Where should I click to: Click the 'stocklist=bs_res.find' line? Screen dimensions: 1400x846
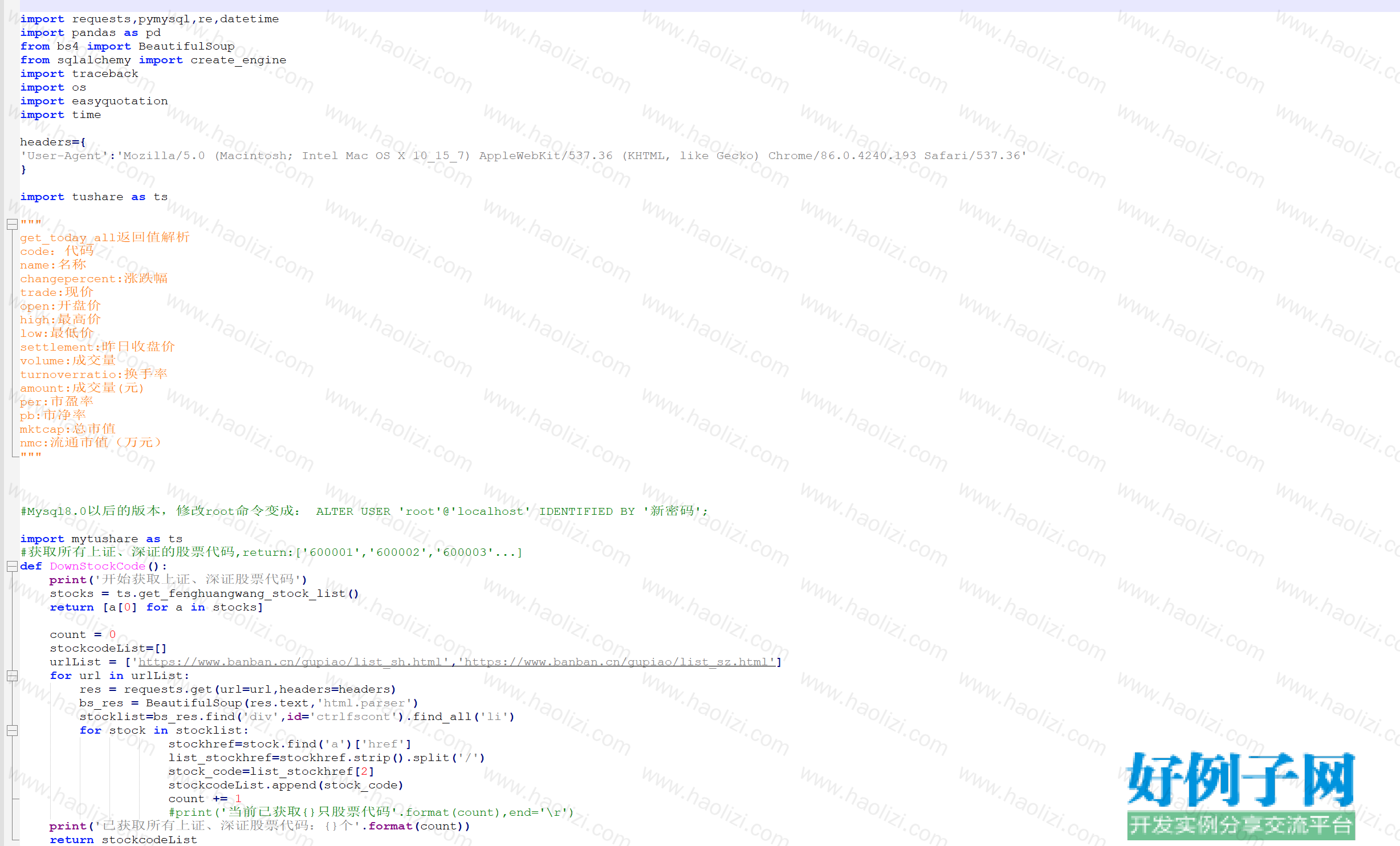[297, 717]
